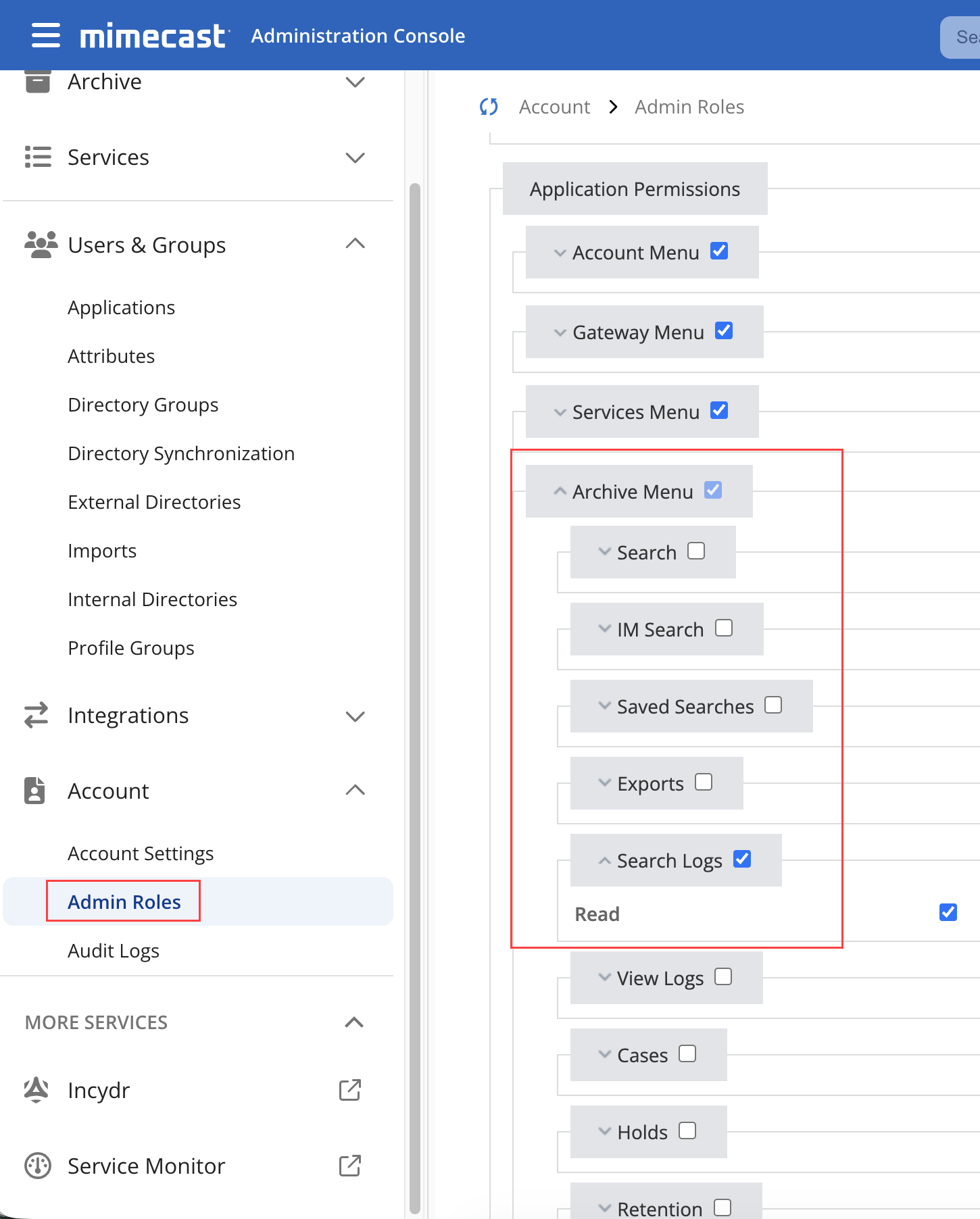Enable the Exports permission checkbox
The height and width of the screenshot is (1219, 980).
coord(704,782)
